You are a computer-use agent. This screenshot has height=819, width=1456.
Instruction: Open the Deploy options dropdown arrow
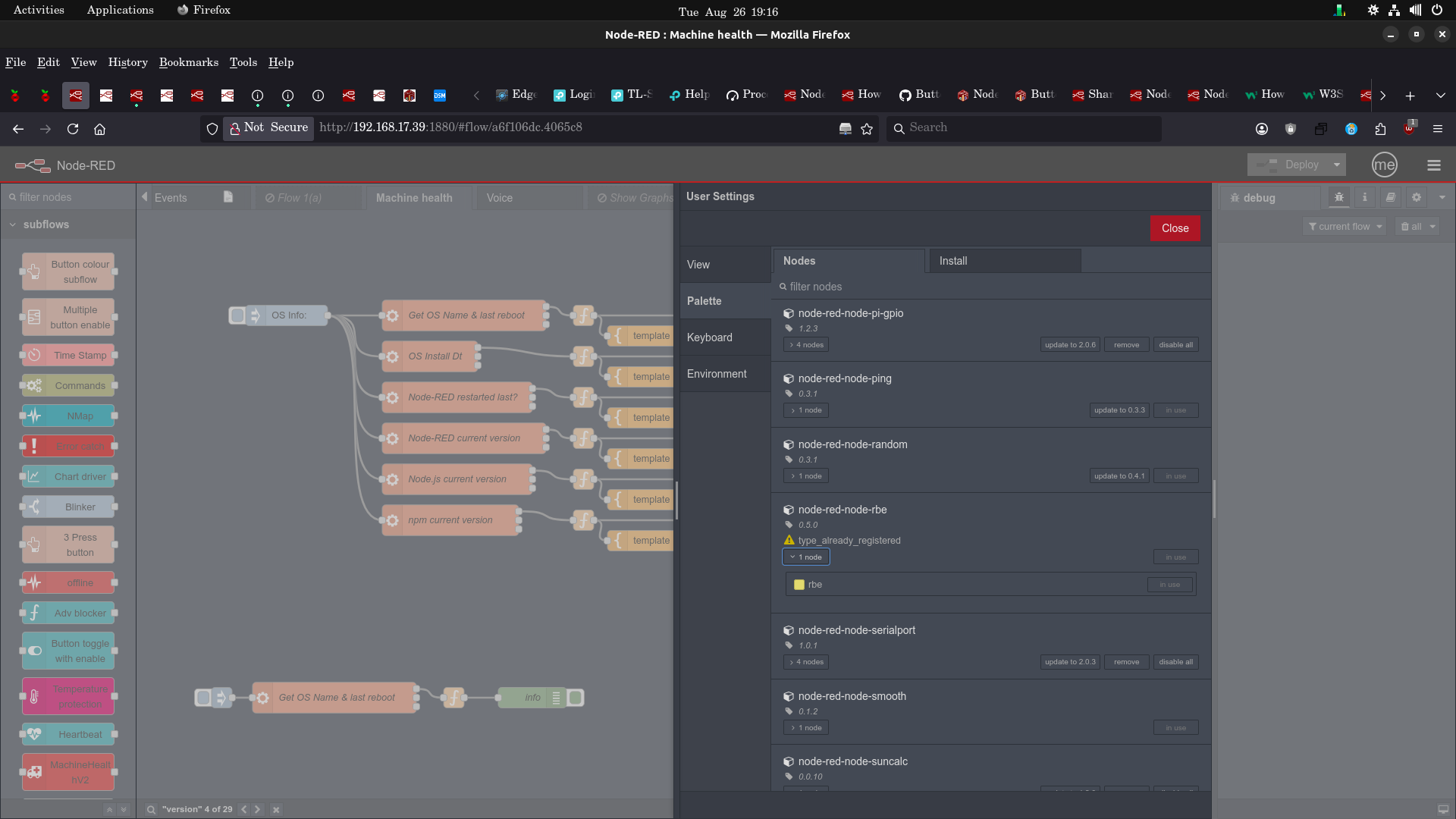point(1337,165)
